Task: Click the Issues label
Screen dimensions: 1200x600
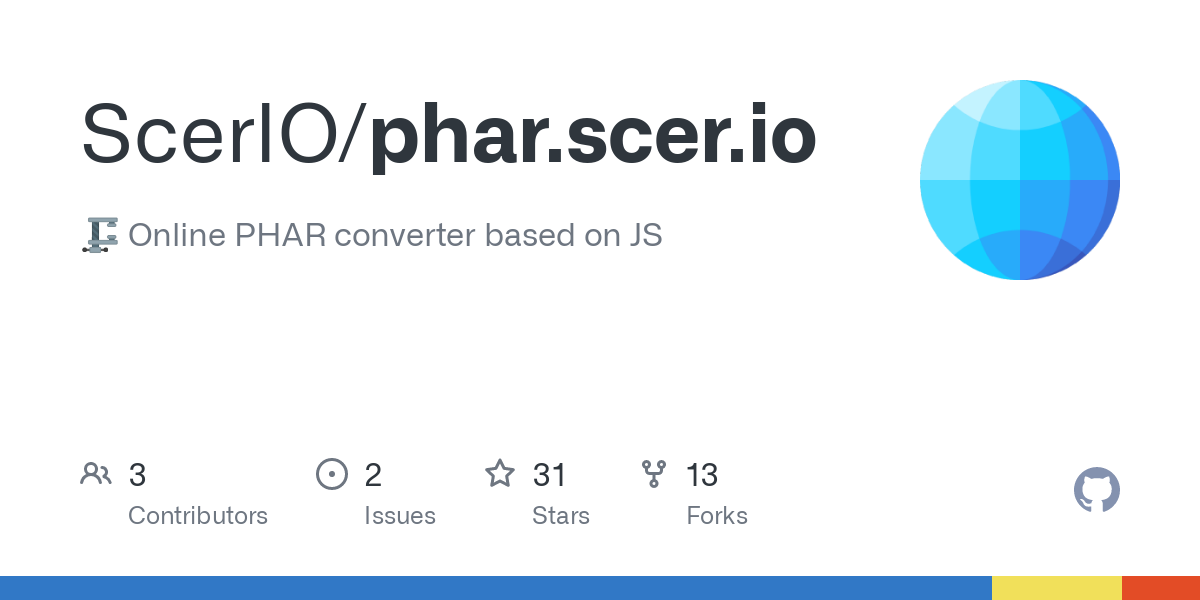Action: click(x=400, y=516)
